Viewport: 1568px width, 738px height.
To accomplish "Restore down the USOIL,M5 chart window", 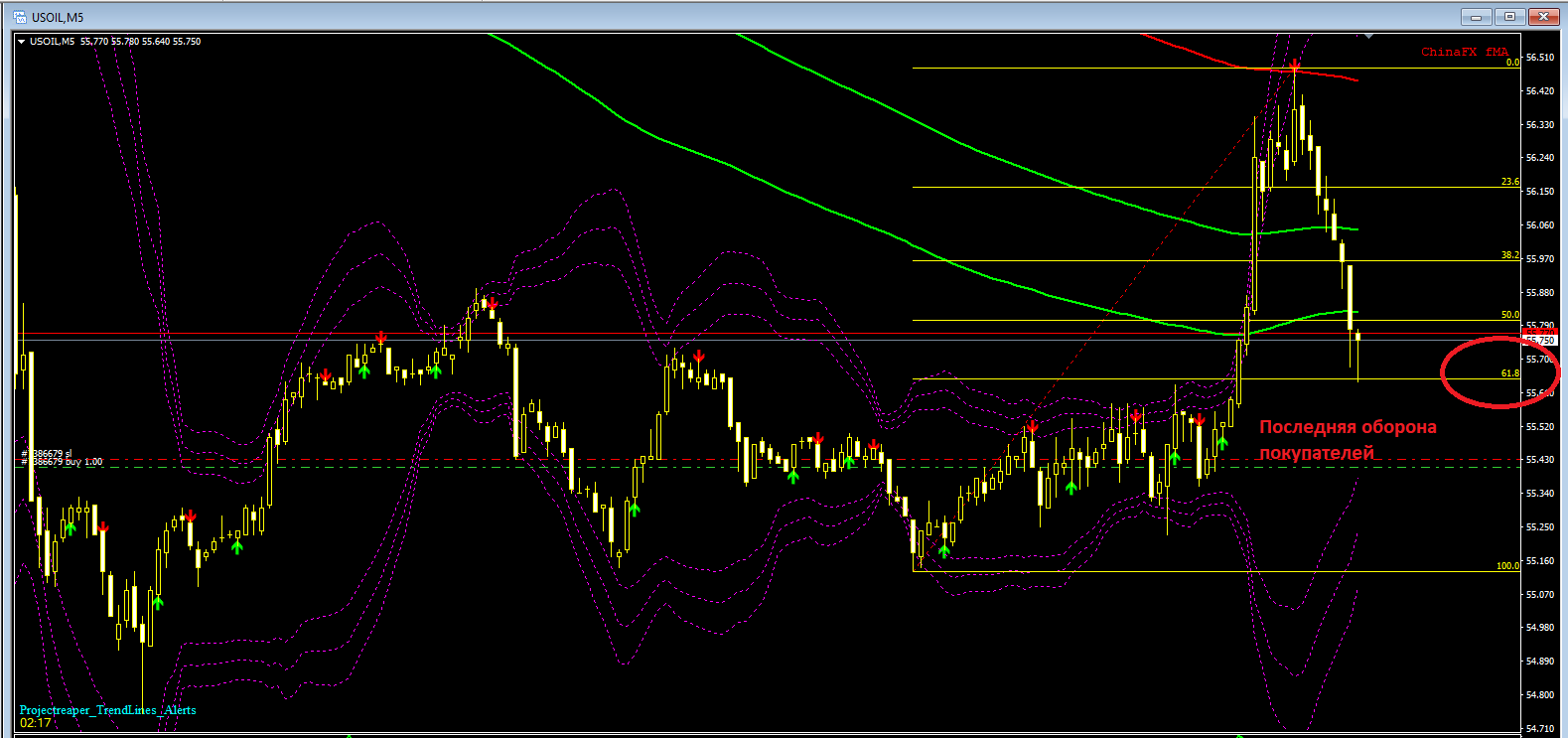I will click(1510, 17).
